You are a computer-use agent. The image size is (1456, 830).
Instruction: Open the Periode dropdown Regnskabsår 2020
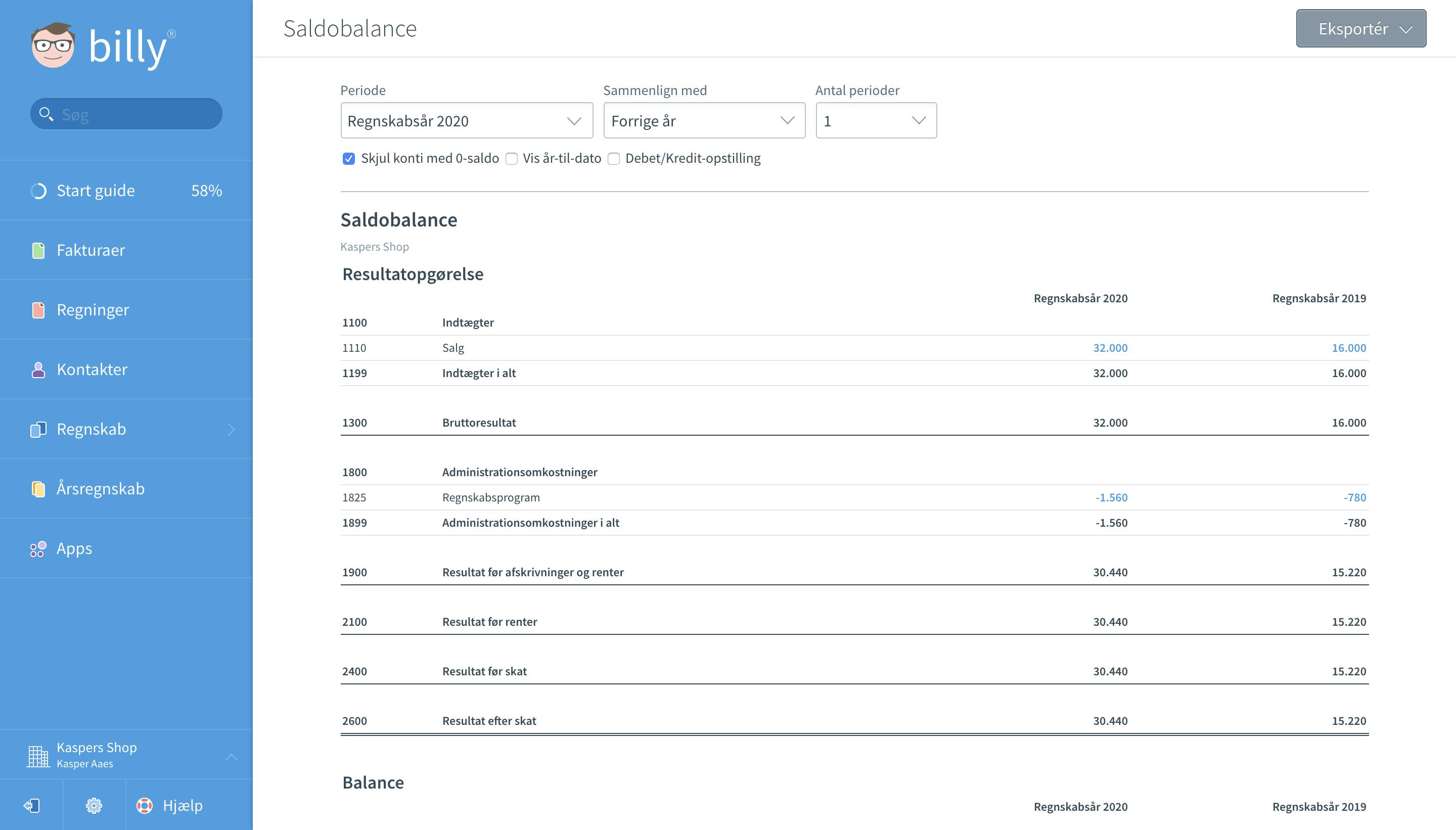(x=466, y=120)
